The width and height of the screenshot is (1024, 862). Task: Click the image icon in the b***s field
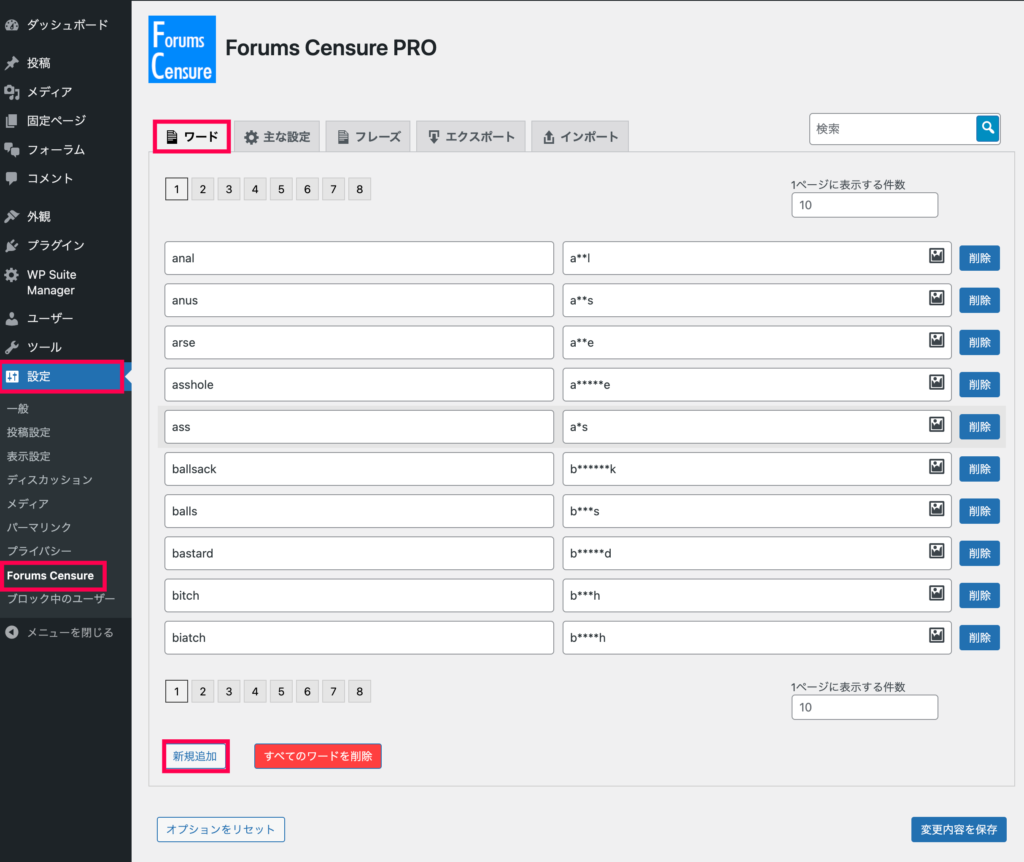[x=936, y=509]
